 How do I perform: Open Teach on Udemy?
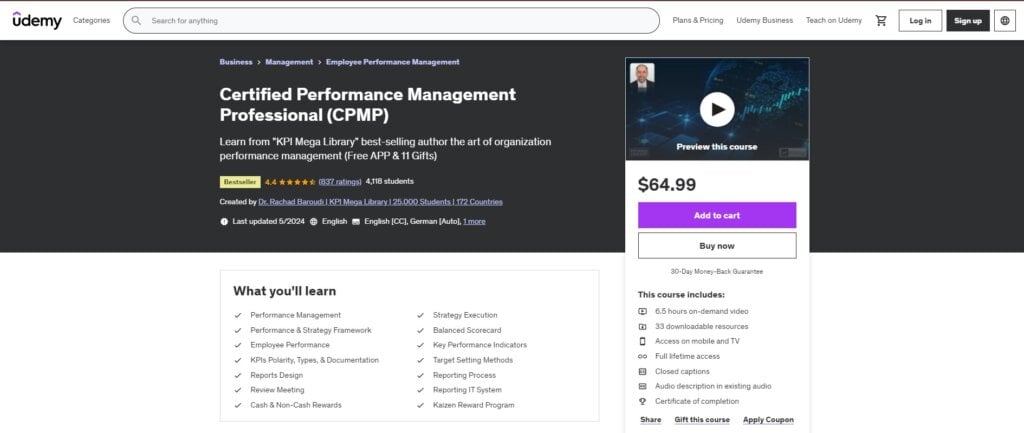click(834, 20)
